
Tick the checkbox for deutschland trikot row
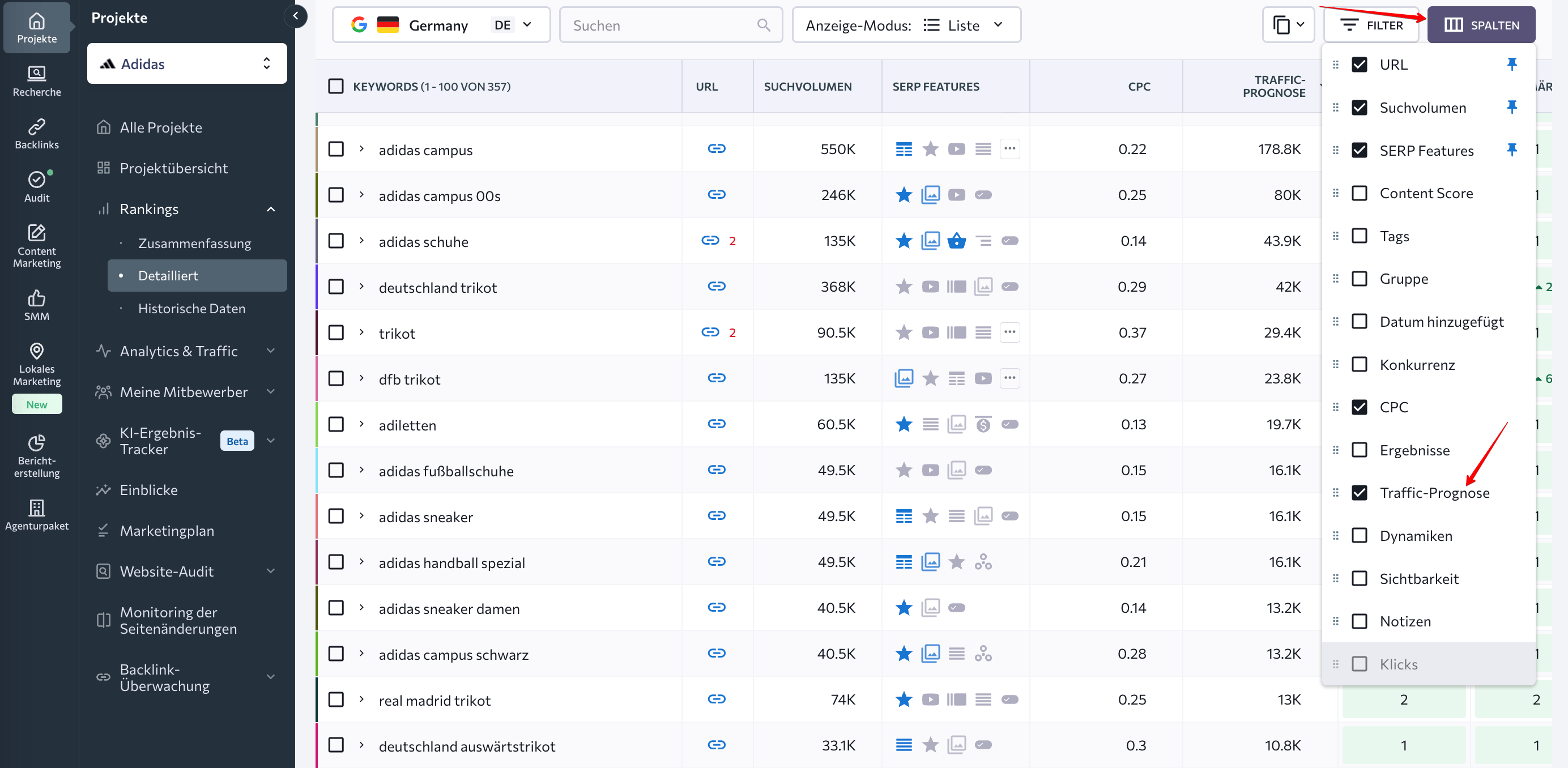(x=336, y=287)
